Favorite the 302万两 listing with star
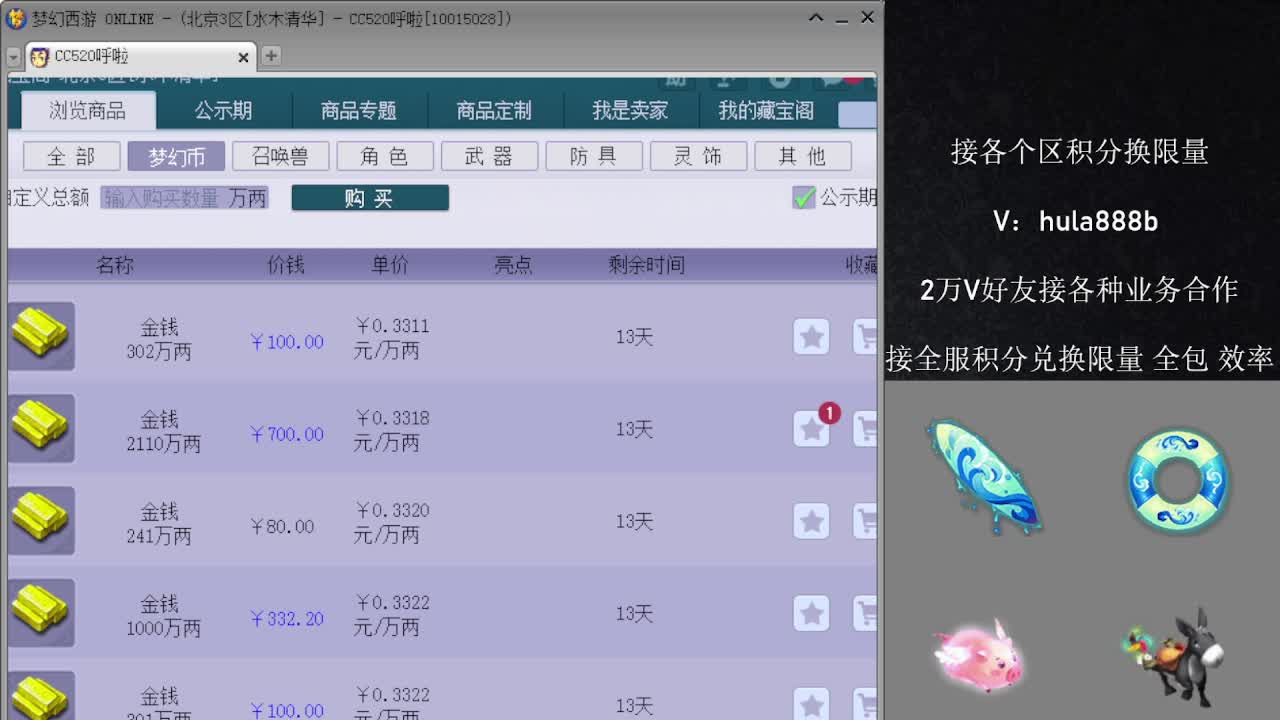 [811, 337]
